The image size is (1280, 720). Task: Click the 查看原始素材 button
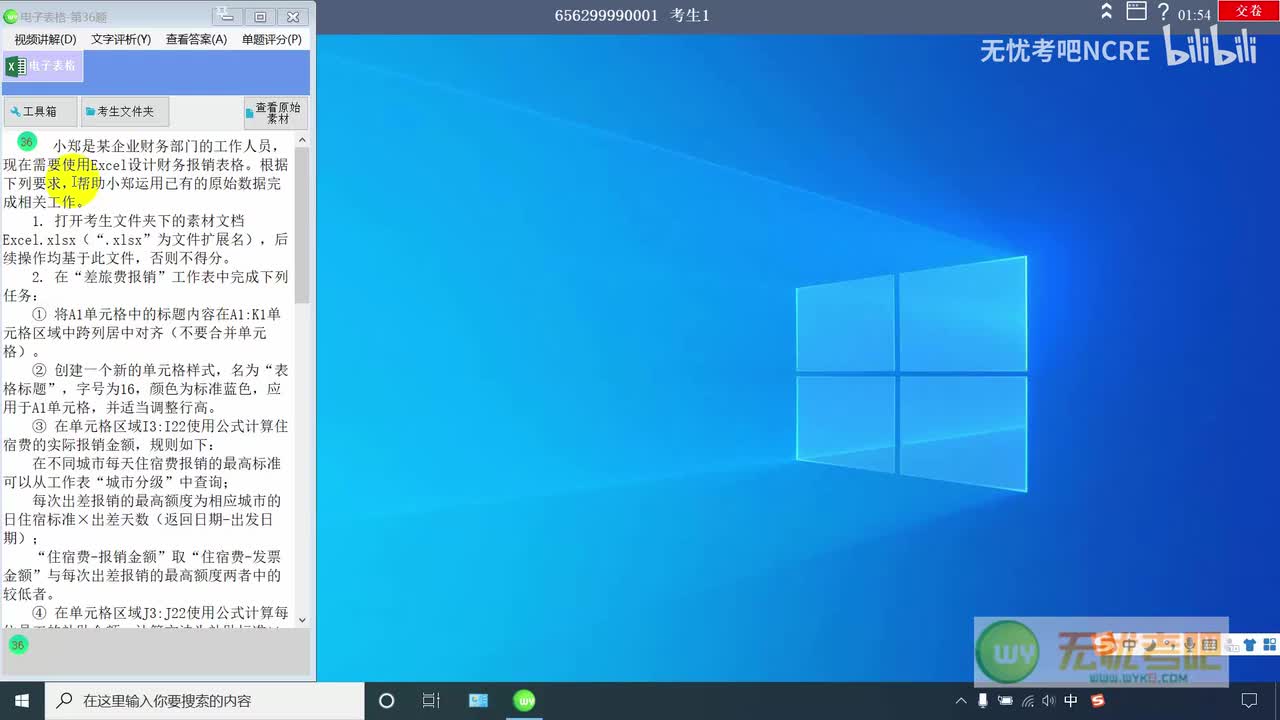click(x=276, y=112)
